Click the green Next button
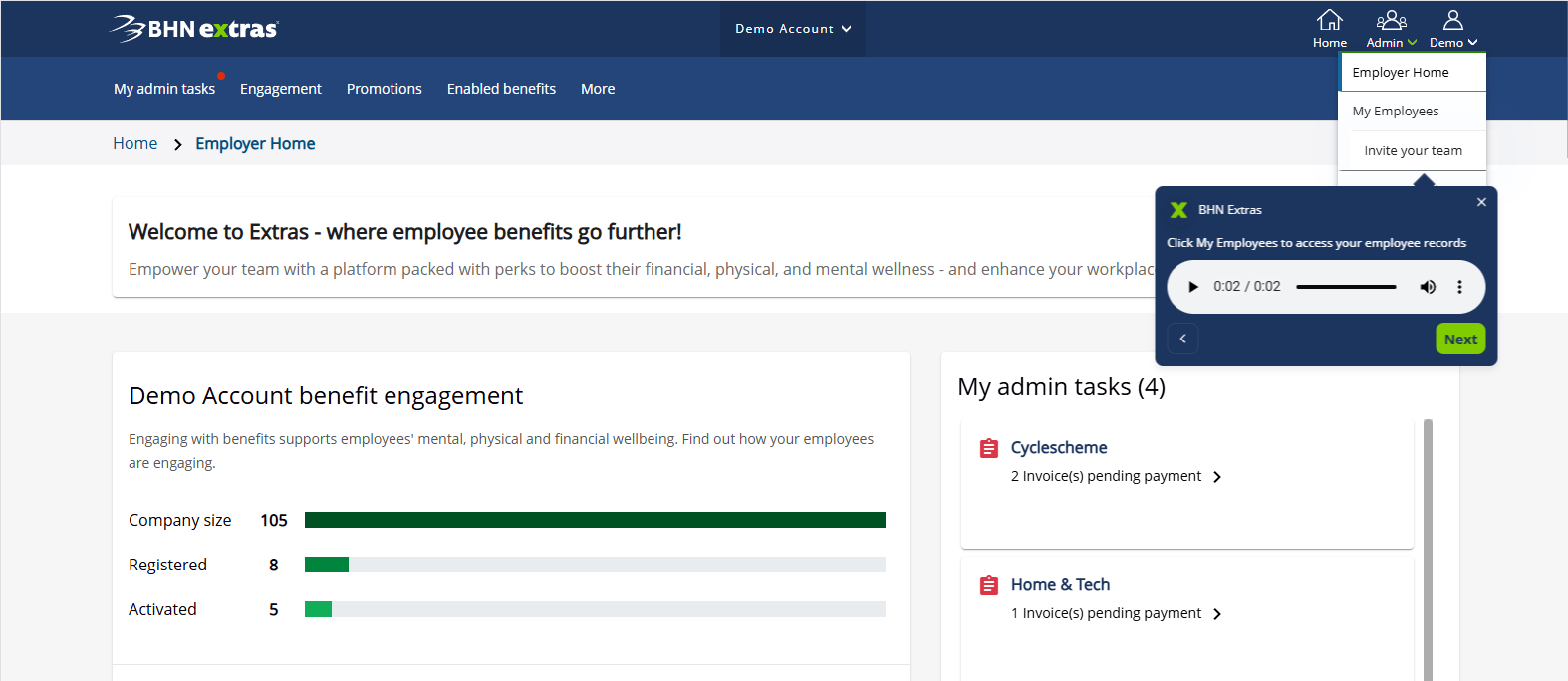The width and height of the screenshot is (1568, 681). point(1460,339)
